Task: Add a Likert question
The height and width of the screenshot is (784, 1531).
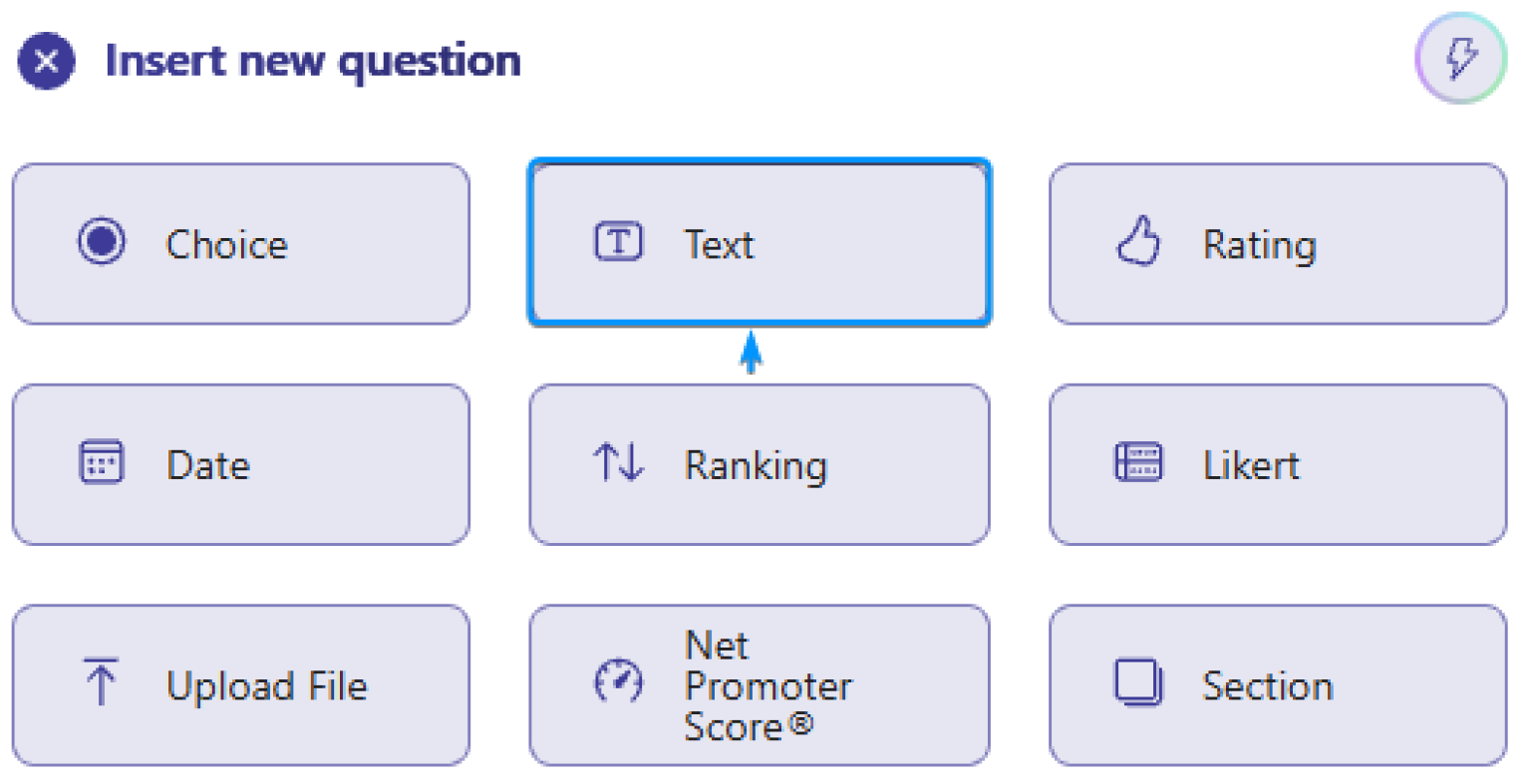Action: coord(1278,462)
